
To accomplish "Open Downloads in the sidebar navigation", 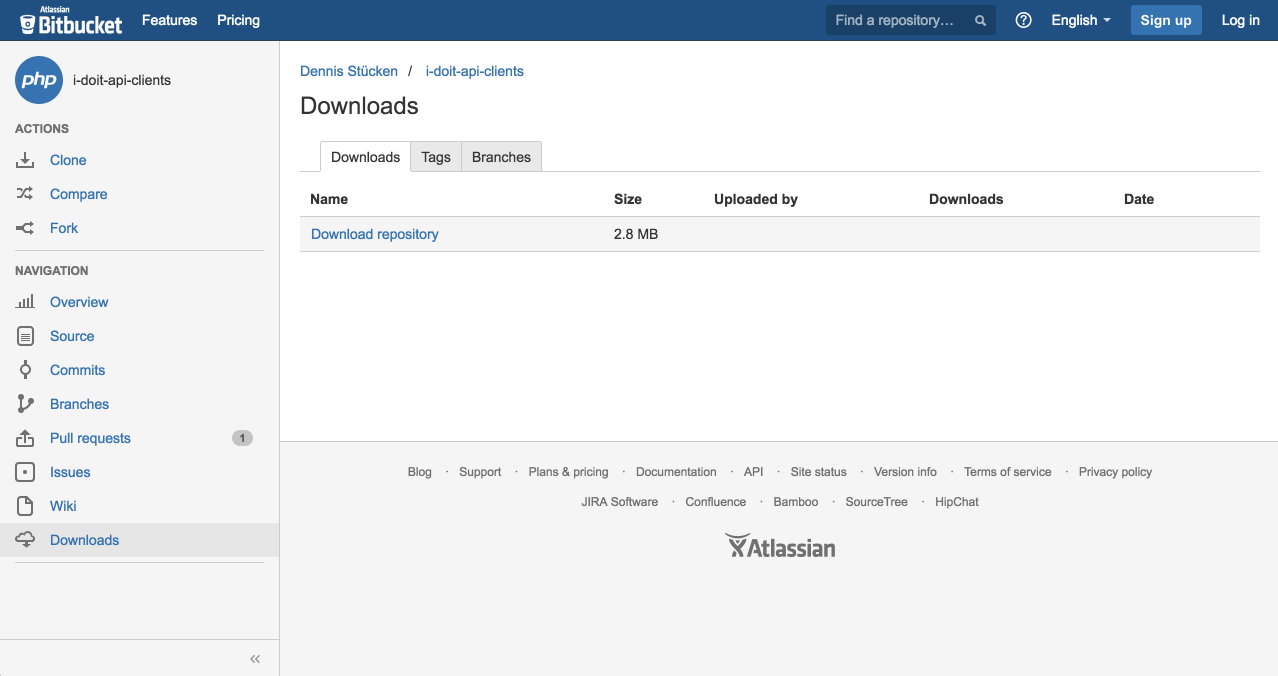I will pos(84,540).
